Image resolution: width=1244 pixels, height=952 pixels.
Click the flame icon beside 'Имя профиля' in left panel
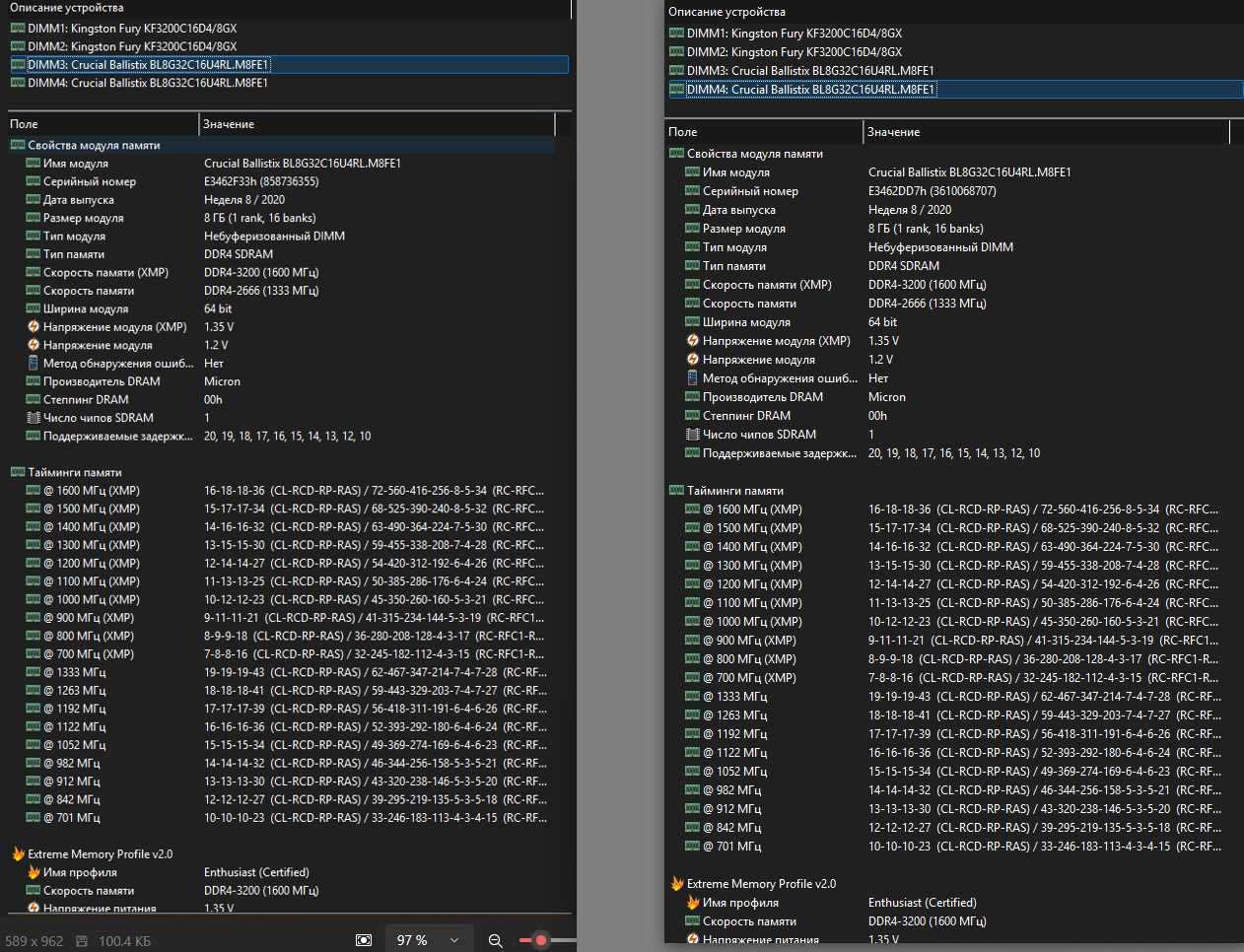(x=34, y=872)
